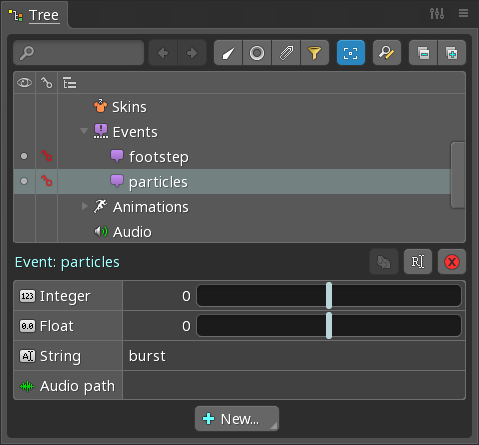Toggle visibility dot for particles event
This screenshot has width=479, height=445.
[x=24, y=181]
